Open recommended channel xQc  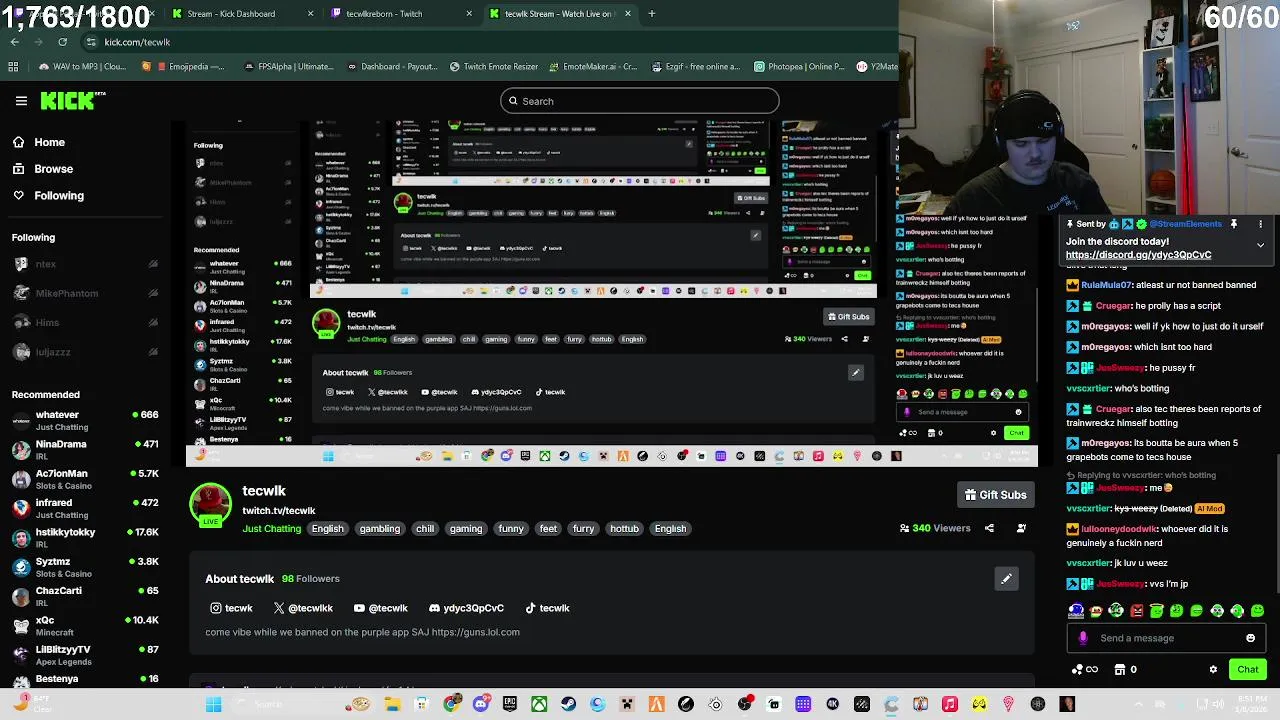click(x=85, y=625)
